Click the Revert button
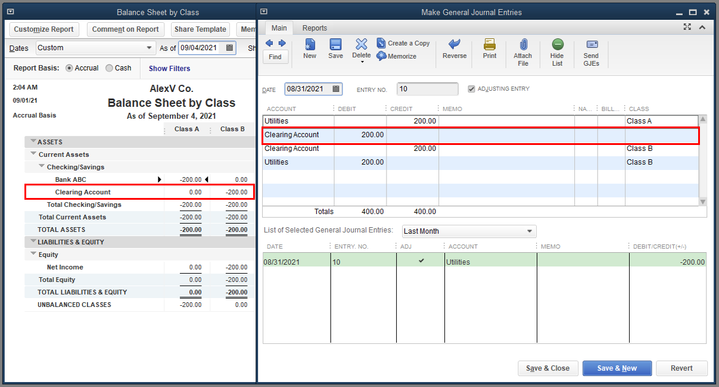 (681, 368)
